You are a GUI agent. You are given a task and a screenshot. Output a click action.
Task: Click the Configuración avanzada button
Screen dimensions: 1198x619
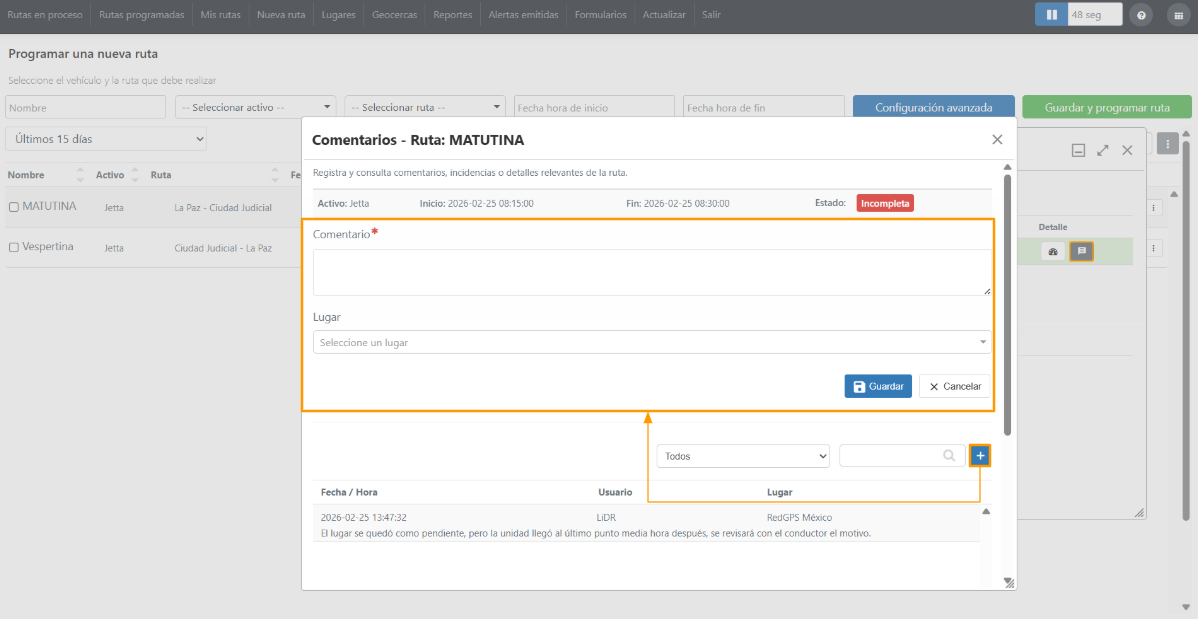click(x=934, y=107)
